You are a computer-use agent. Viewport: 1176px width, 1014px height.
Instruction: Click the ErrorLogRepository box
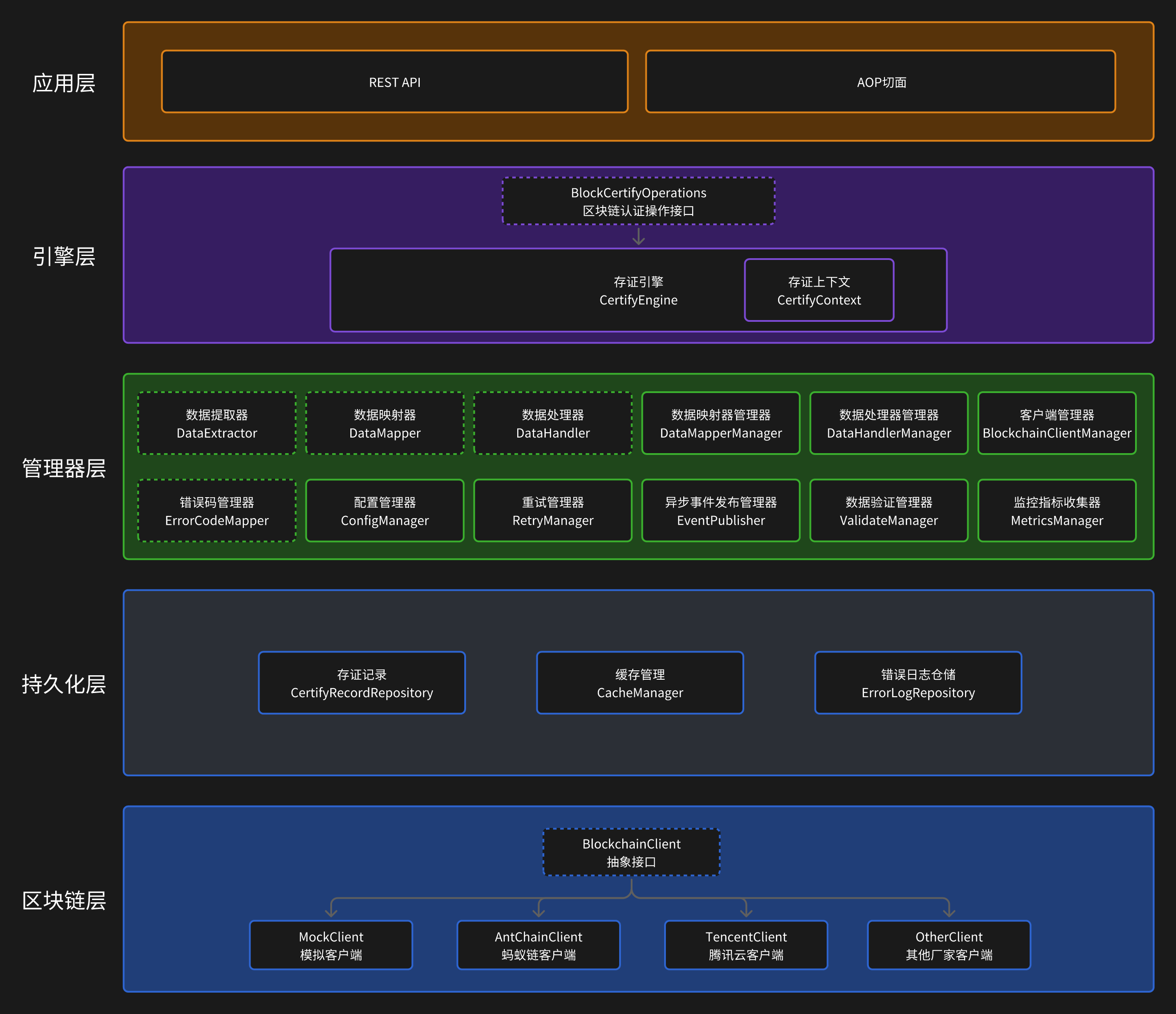918,683
